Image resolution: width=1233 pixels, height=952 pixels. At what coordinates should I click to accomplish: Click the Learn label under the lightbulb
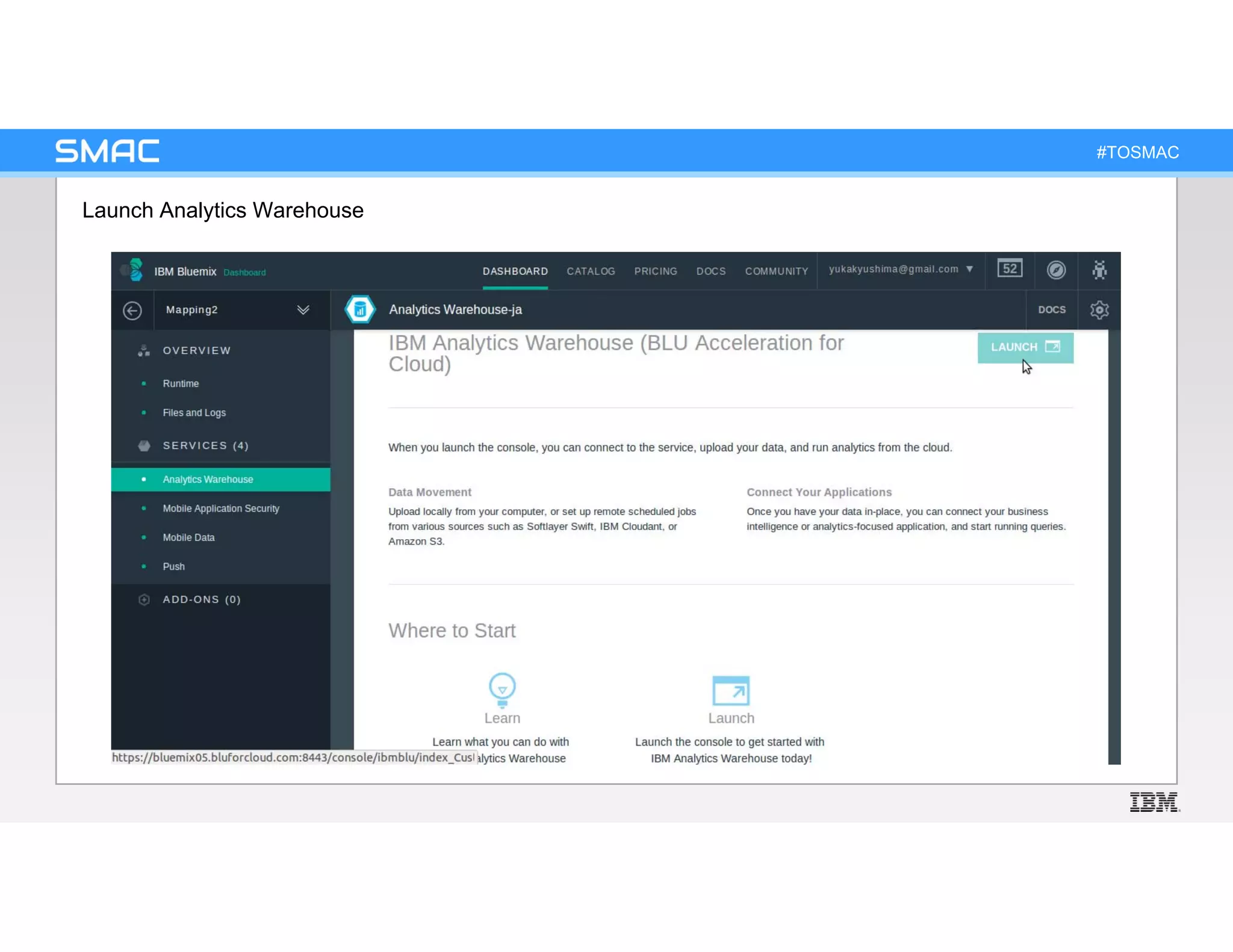click(502, 719)
